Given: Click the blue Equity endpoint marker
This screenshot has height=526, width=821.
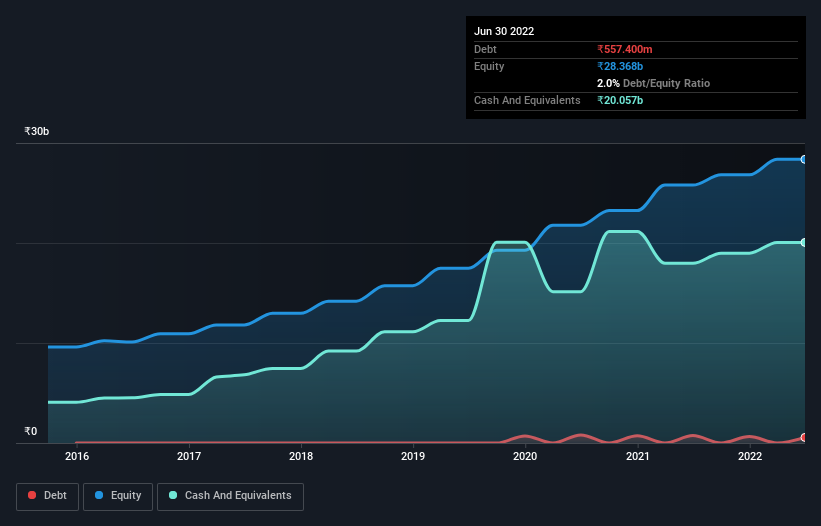Looking at the screenshot, I should tap(804, 160).
